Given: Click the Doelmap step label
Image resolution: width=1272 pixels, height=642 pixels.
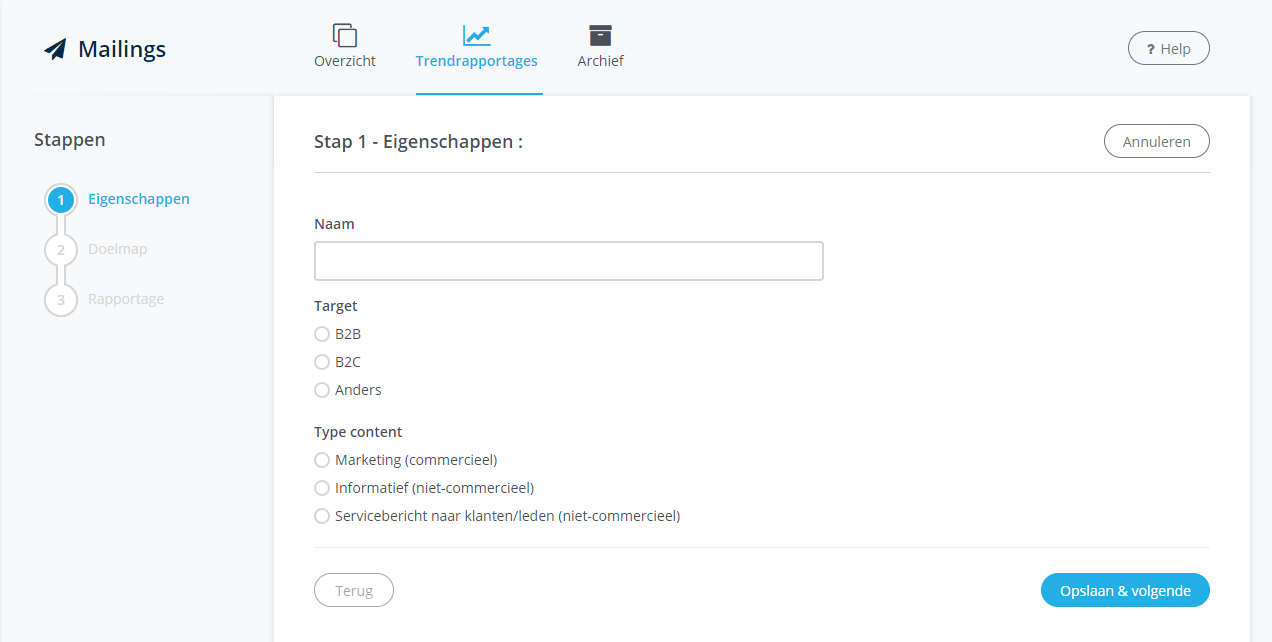Looking at the screenshot, I should coord(117,248).
